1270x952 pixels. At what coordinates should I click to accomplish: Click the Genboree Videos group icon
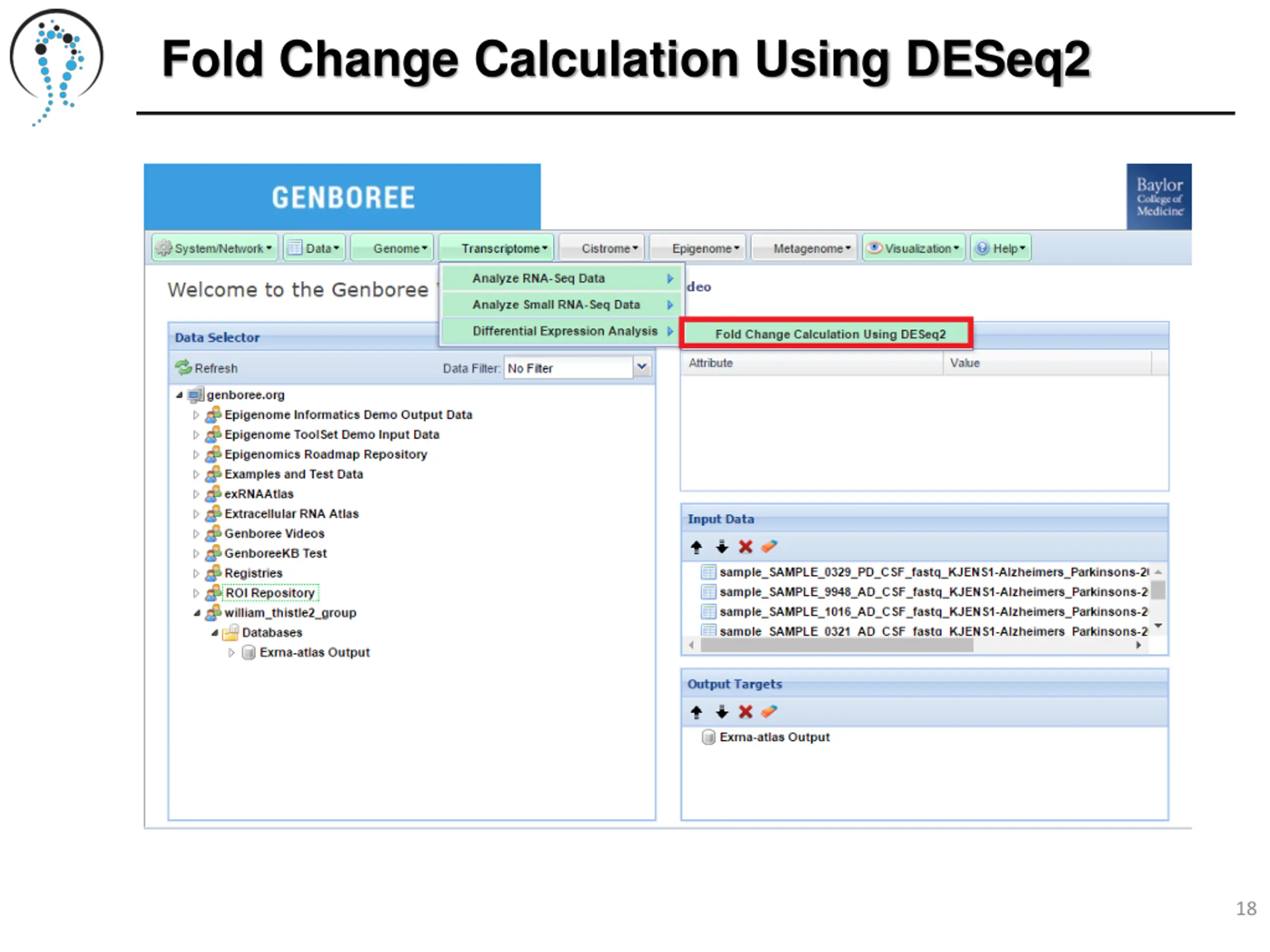(214, 533)
